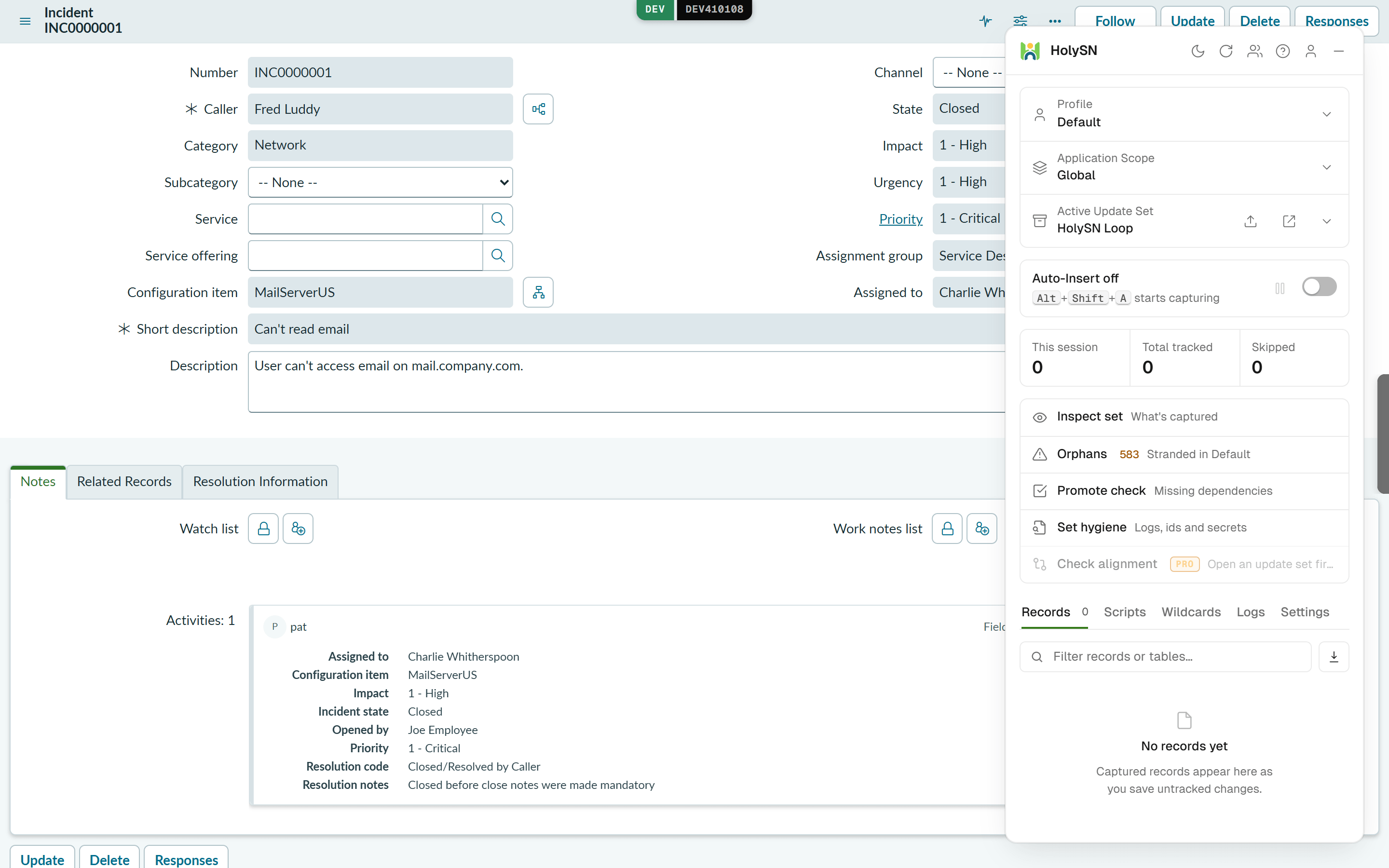
Task: Click the Service offering lookup magnifier icon
Action: (498, 256)
